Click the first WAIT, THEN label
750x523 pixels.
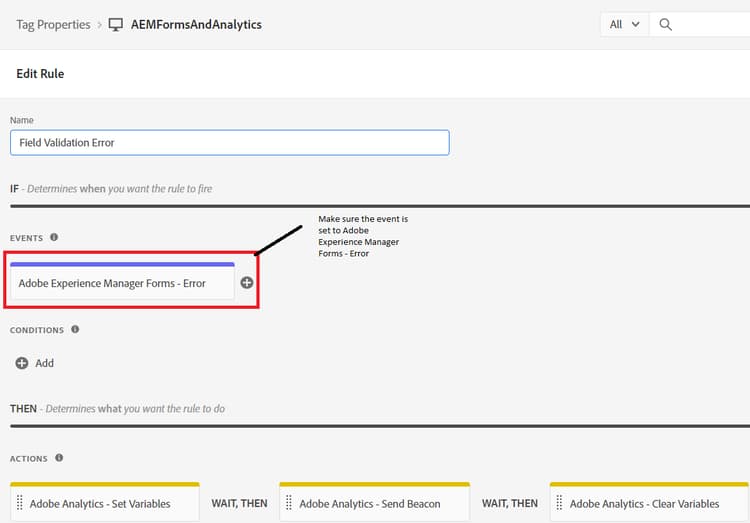click(240, 503)
